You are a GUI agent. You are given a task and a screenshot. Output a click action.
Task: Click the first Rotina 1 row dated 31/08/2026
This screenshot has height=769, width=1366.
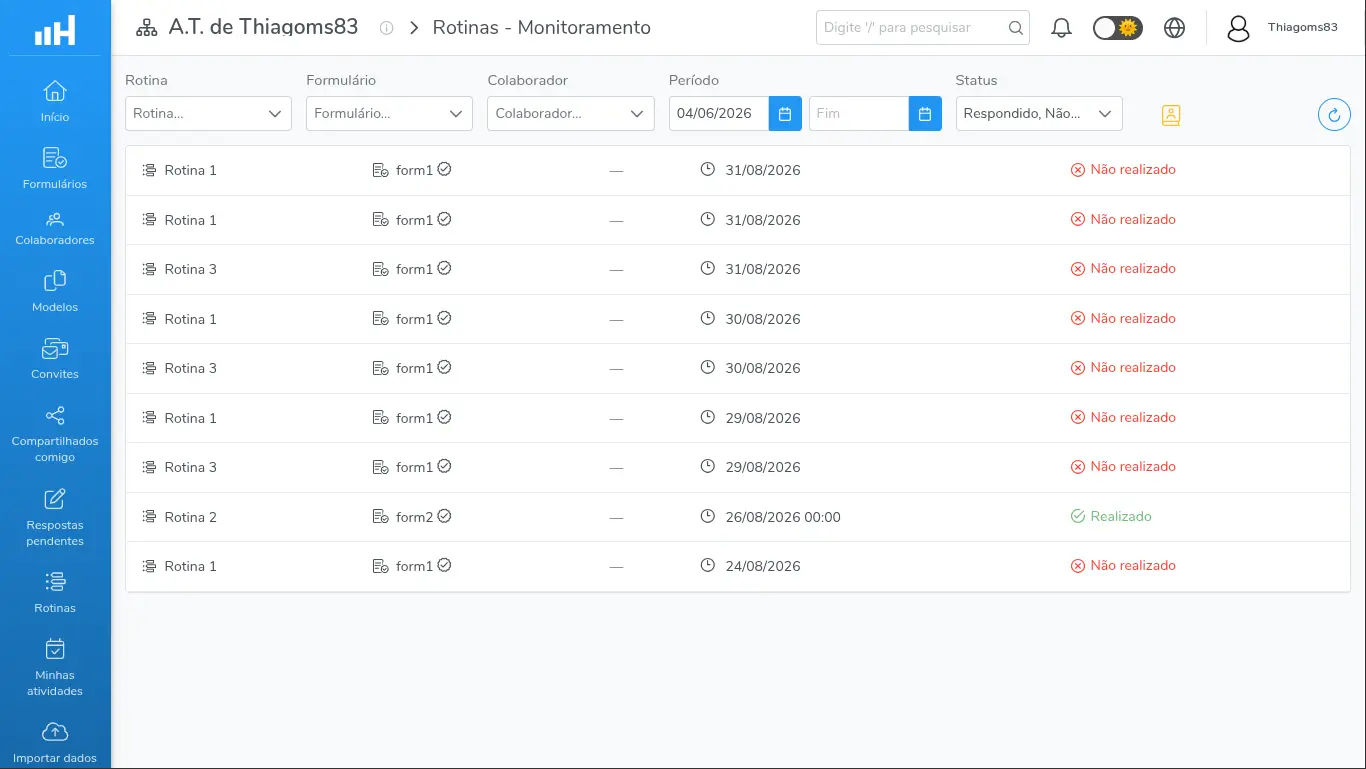click(738, 170)
